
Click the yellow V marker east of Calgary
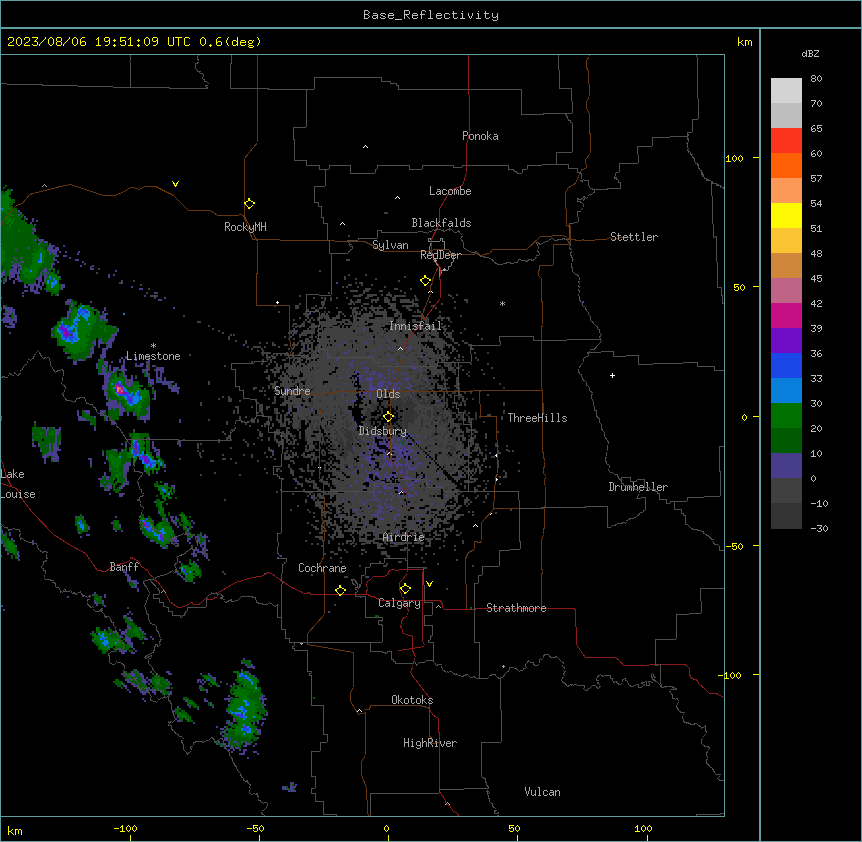(x=429, y=584)
